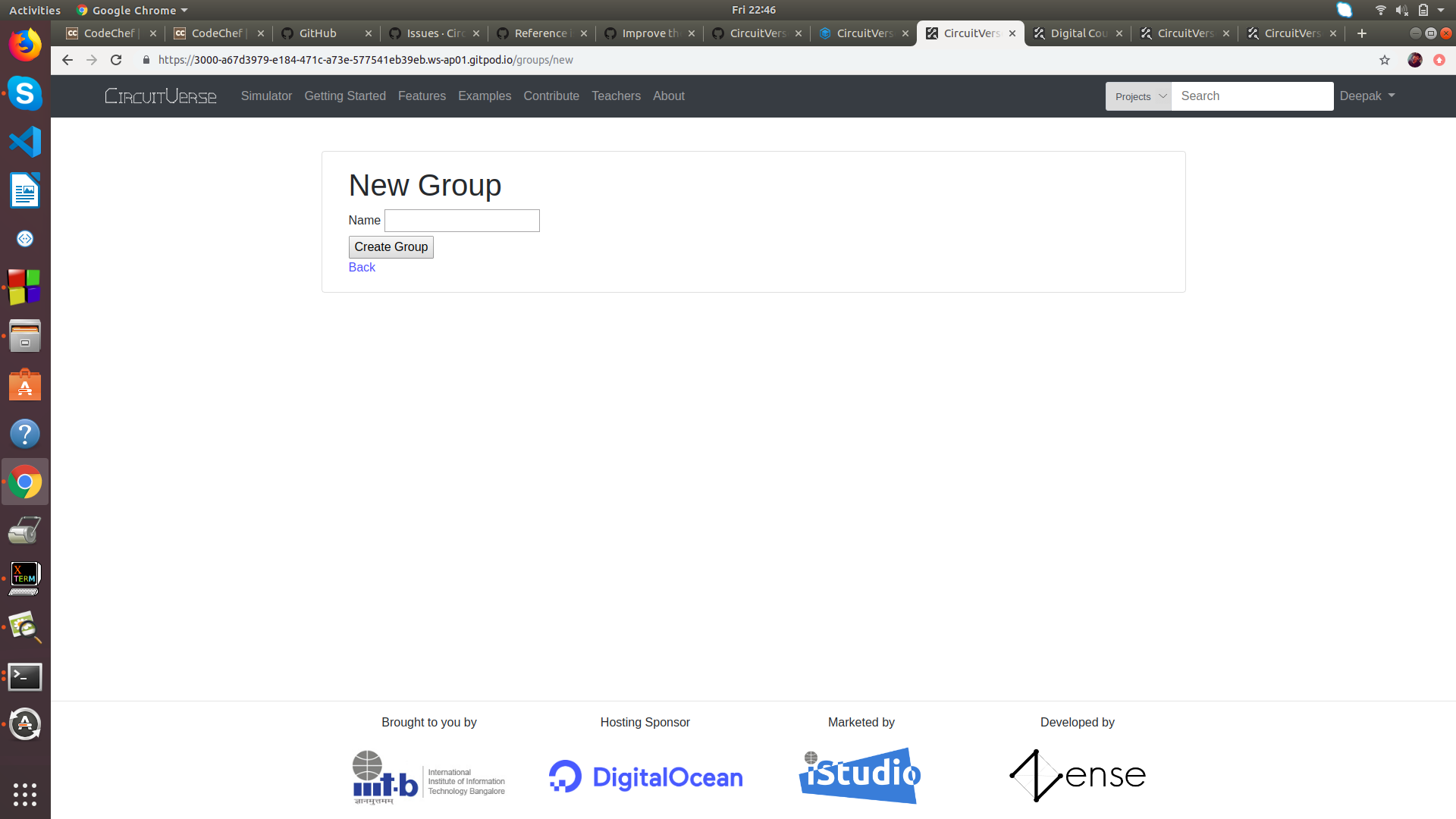Open the Projects search filter dropdown
The height and width of the screenshot is (819, 1456).
tap(1137, 96)
